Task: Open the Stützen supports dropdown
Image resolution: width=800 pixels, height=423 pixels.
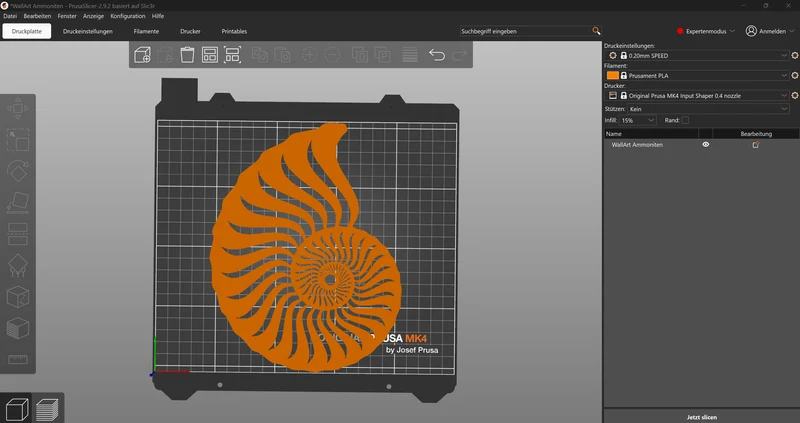Action: (709, 109)
